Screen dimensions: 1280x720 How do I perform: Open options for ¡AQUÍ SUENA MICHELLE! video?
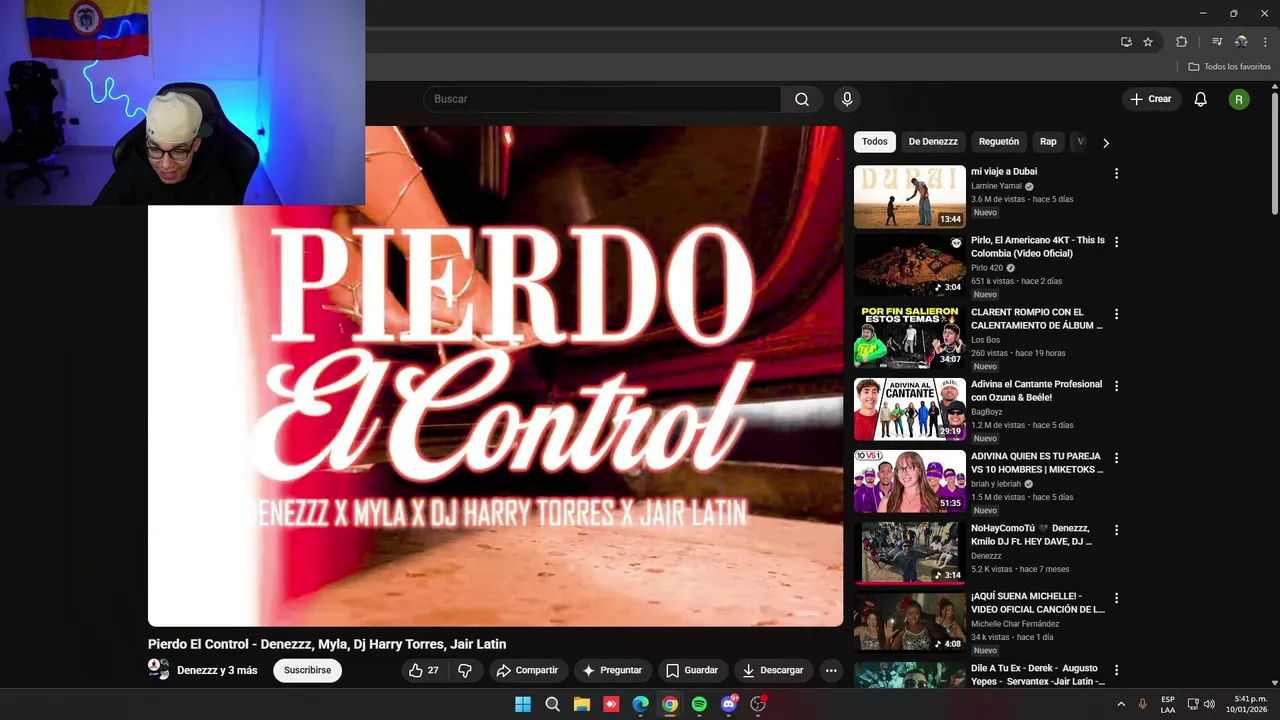(x=1116, y=598)
